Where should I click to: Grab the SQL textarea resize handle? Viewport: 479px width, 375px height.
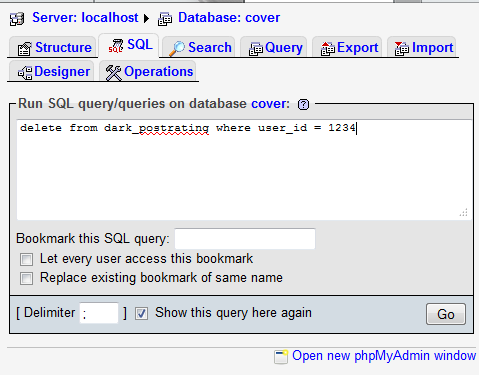464,212
